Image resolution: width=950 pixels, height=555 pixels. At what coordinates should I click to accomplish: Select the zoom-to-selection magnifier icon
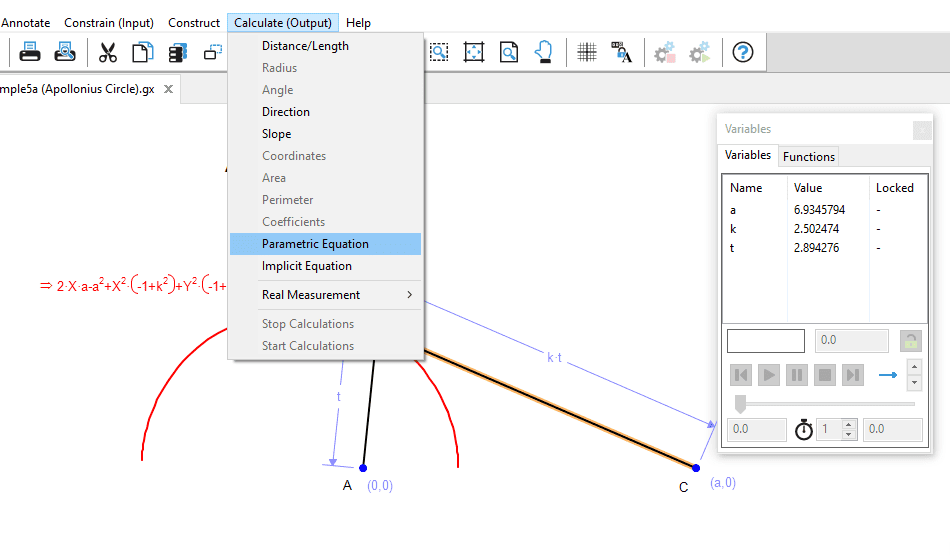click(439, 53)
